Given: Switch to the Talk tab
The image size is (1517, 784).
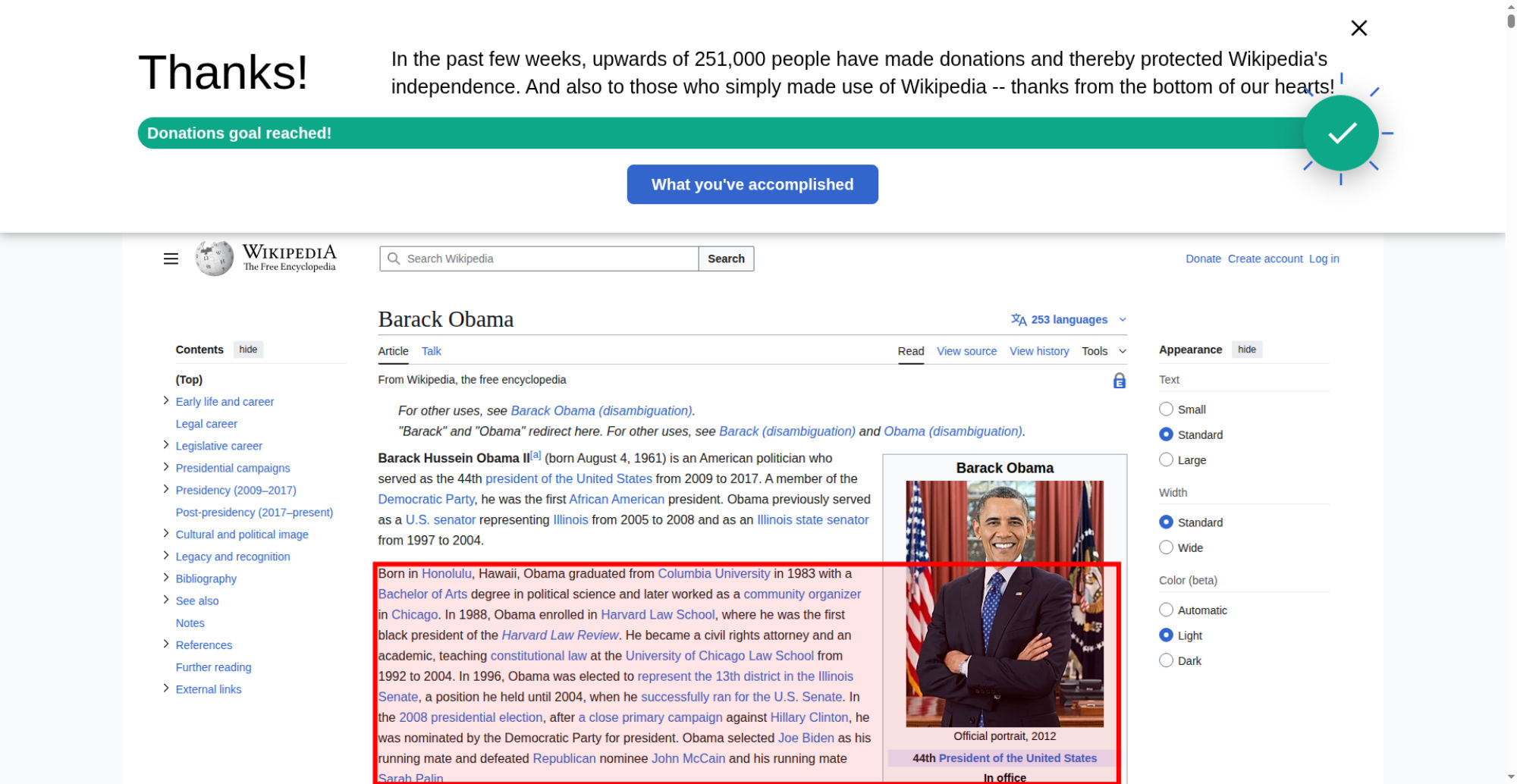Looking at the screenshot, I should [x=431, y=351].
